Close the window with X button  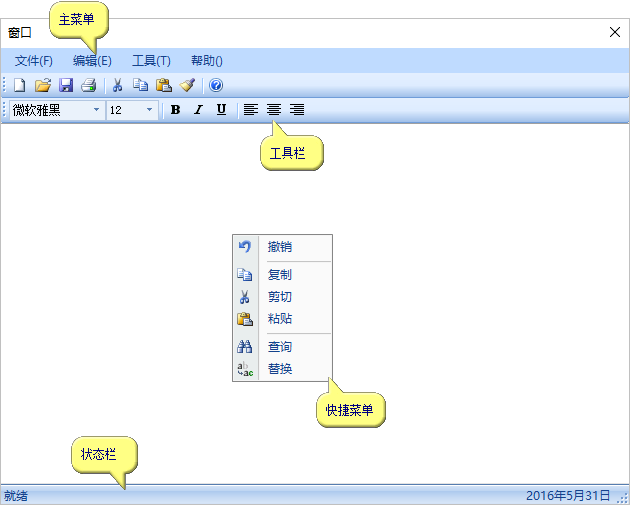(615, 32)
